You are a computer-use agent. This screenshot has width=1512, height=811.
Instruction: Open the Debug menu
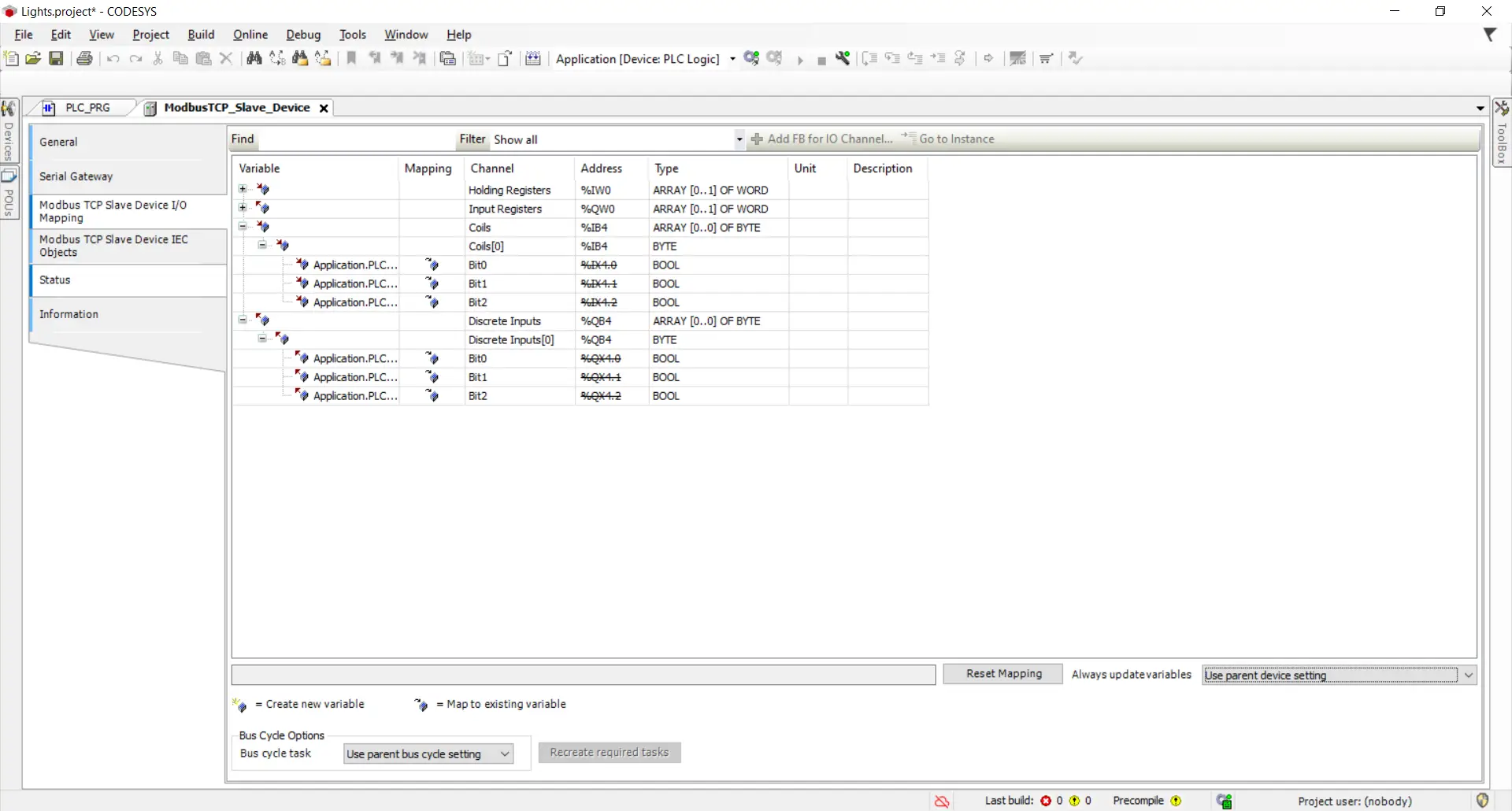[303, 35]
